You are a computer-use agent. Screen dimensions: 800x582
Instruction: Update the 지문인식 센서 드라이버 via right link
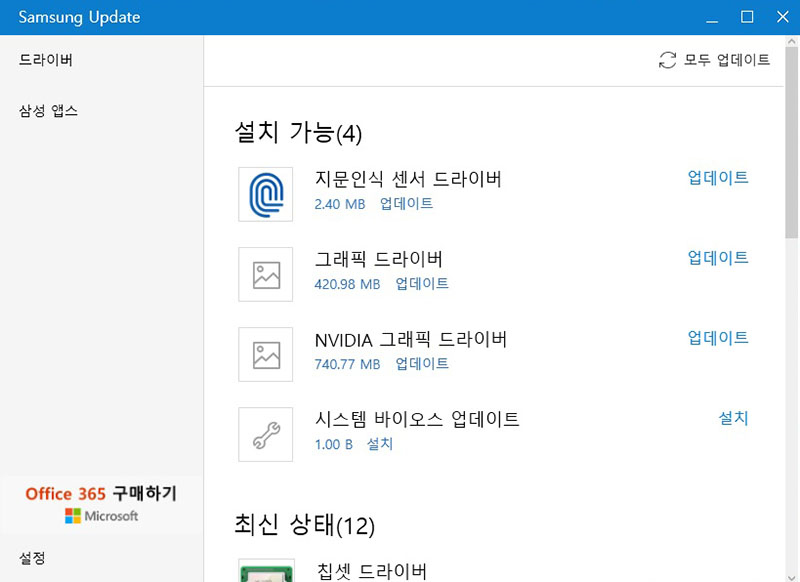click(718, 178)
